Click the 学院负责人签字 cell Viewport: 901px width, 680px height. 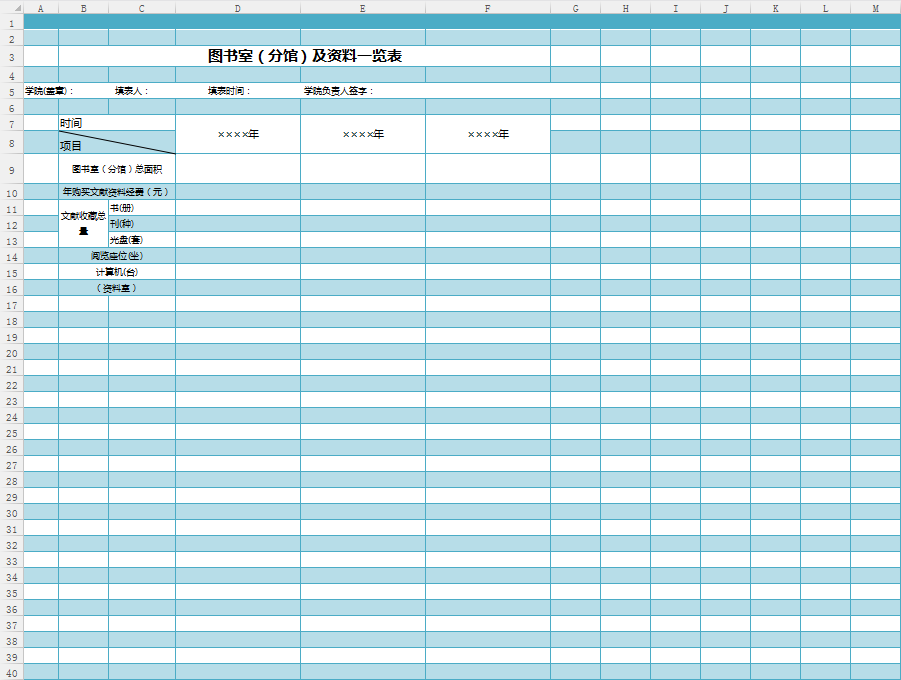pyautogui.click(x=338, y=91)
